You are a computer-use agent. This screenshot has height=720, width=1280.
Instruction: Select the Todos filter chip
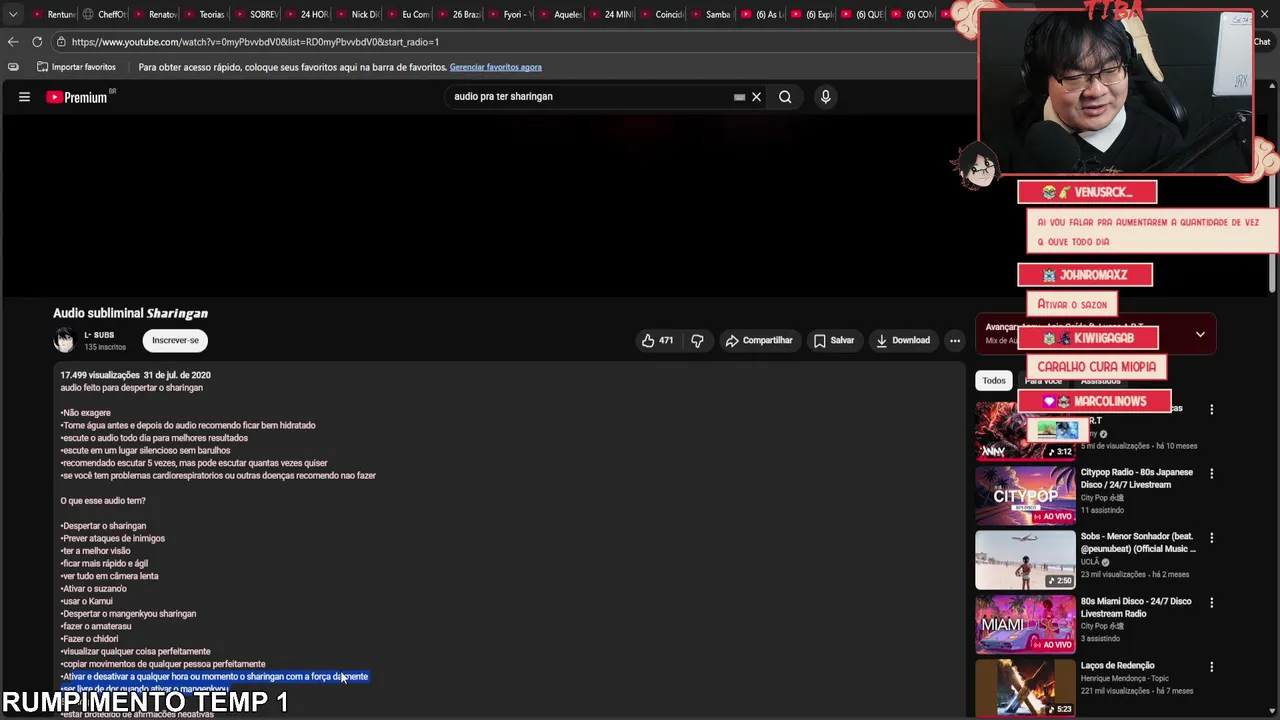click(993, 380)
